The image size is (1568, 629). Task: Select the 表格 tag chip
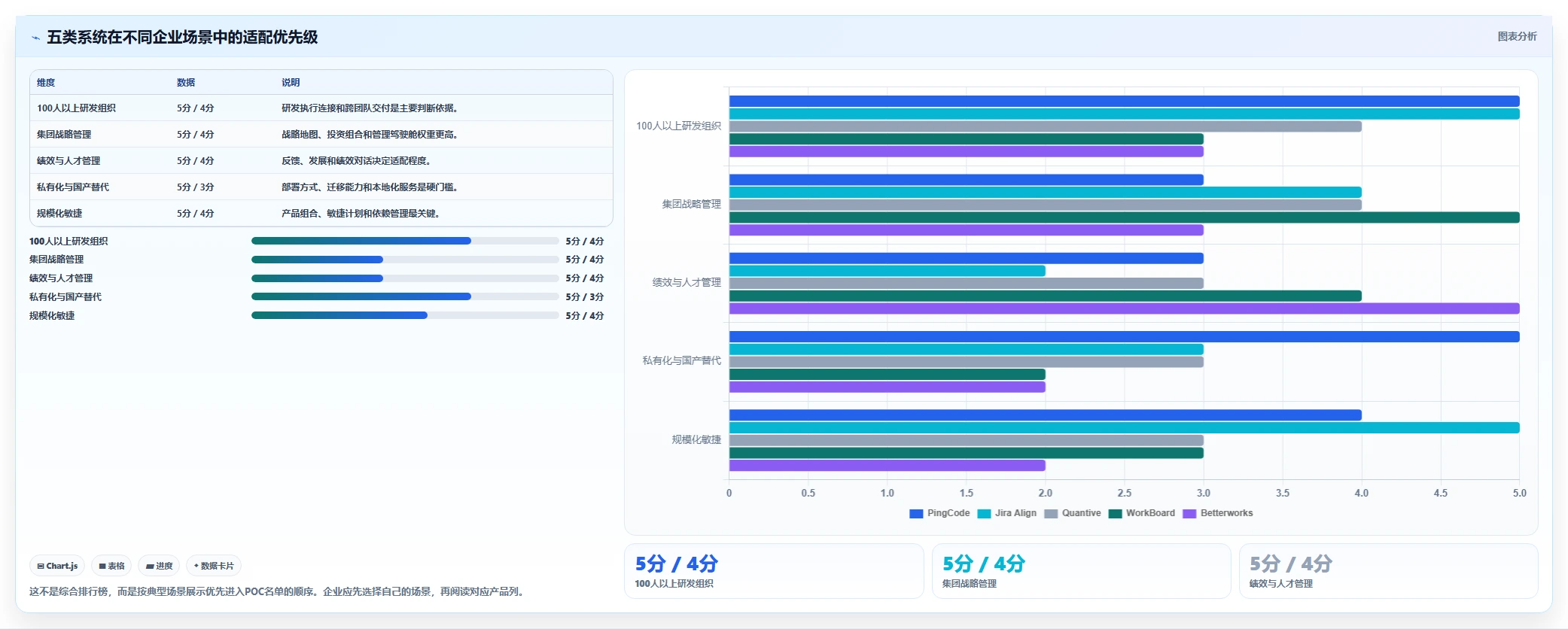111,566
